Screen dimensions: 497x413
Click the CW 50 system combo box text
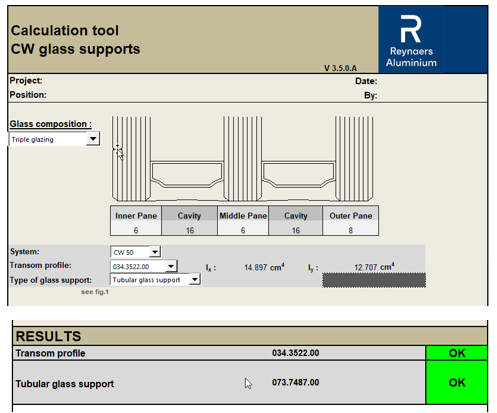click(x=124, y=253)
